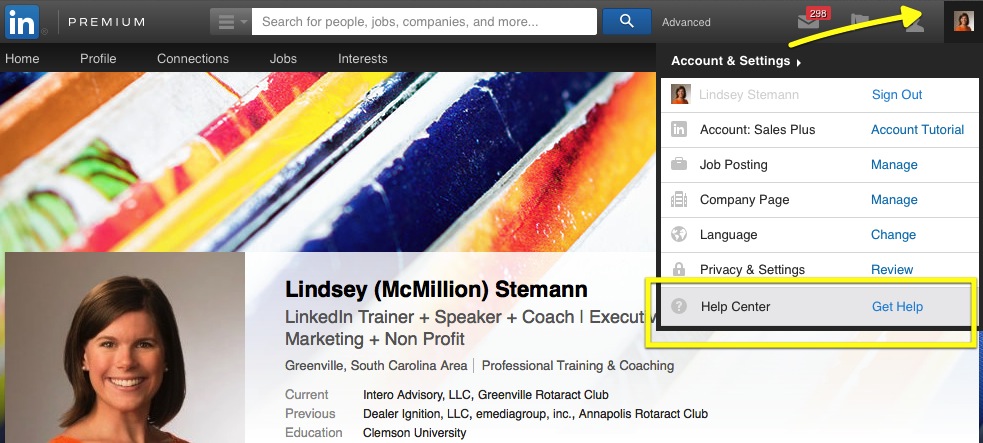Viewport: 983px width, 443px height.
Task: Click the briefcase Job Posting icon
Action: coord(679,165)
